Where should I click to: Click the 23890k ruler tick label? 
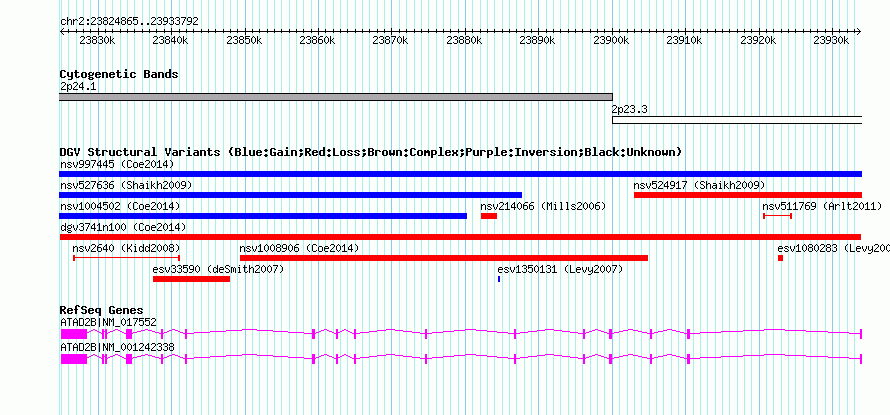pos(538,40)
